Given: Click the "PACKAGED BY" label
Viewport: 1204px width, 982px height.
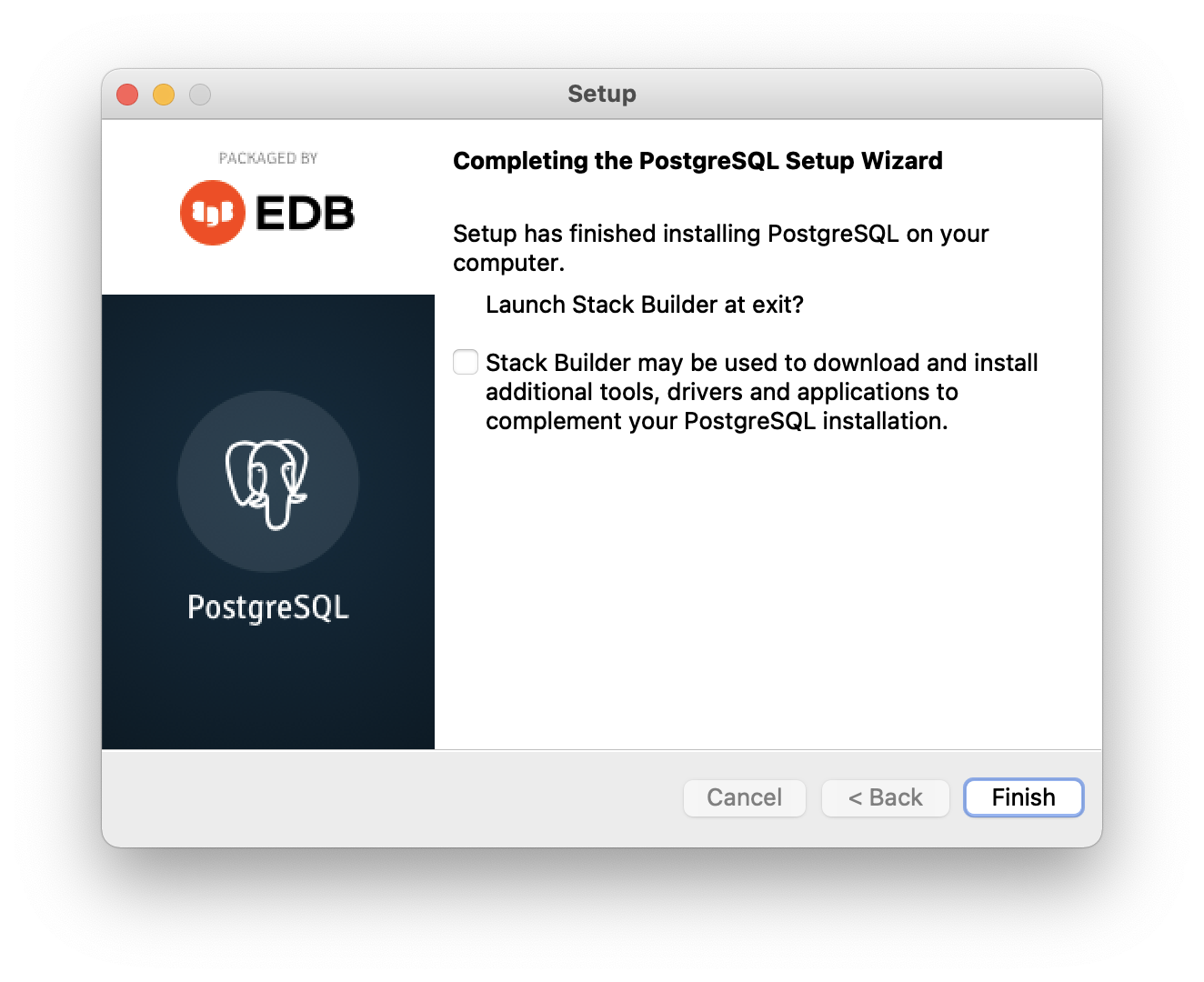Looking at the screenshot, I should tap(267, 158).
